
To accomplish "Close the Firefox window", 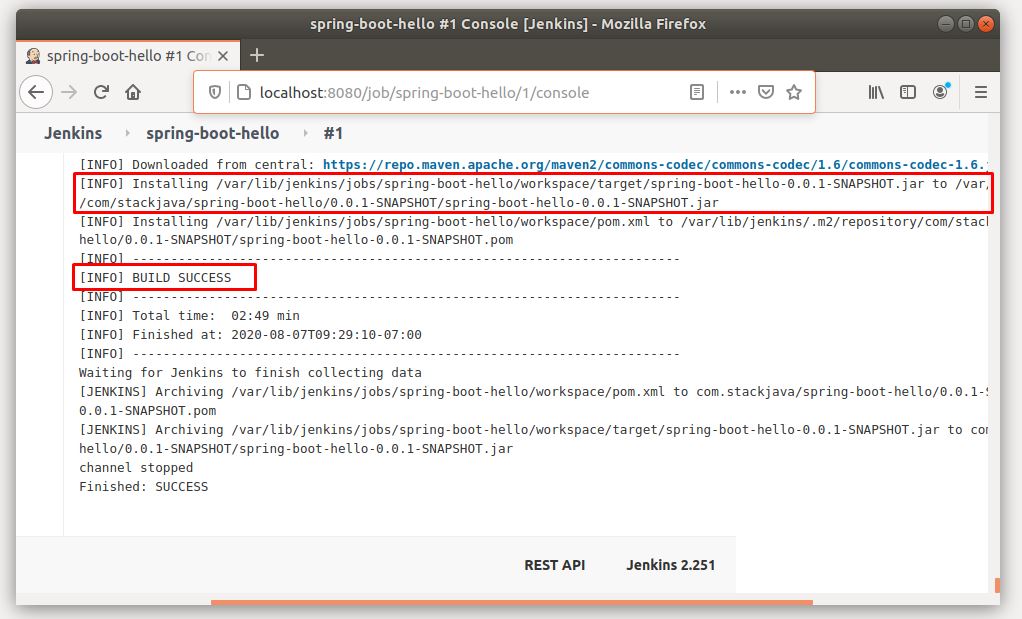I will click(986, 24).
